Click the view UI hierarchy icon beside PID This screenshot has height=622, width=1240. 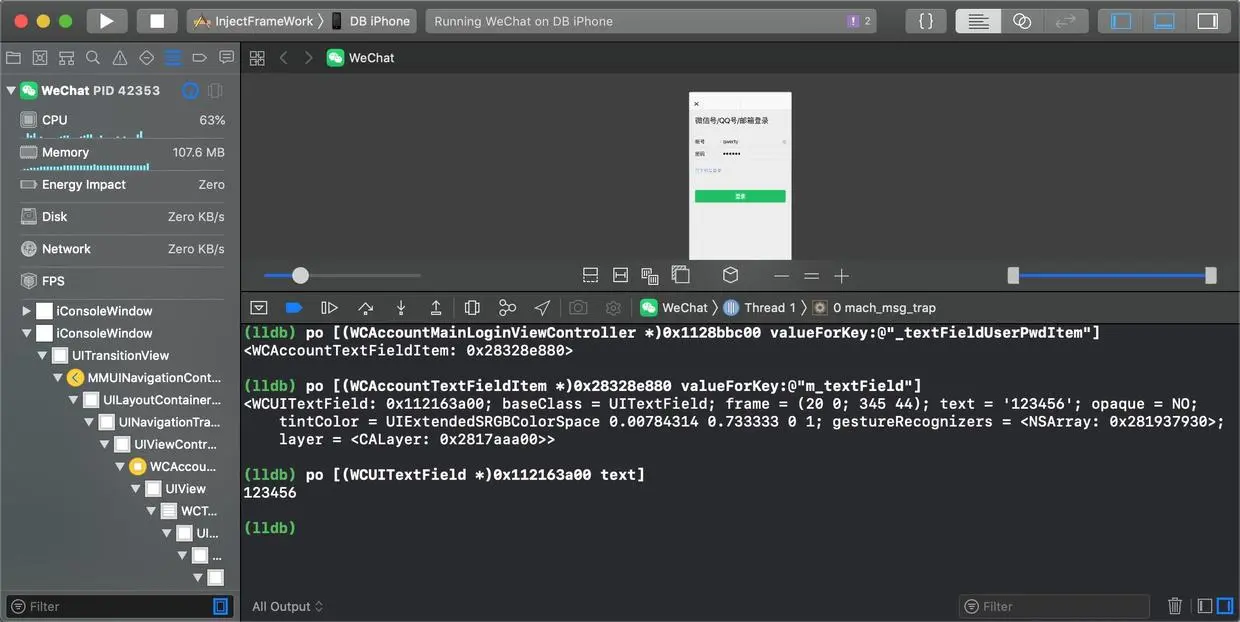215,90
